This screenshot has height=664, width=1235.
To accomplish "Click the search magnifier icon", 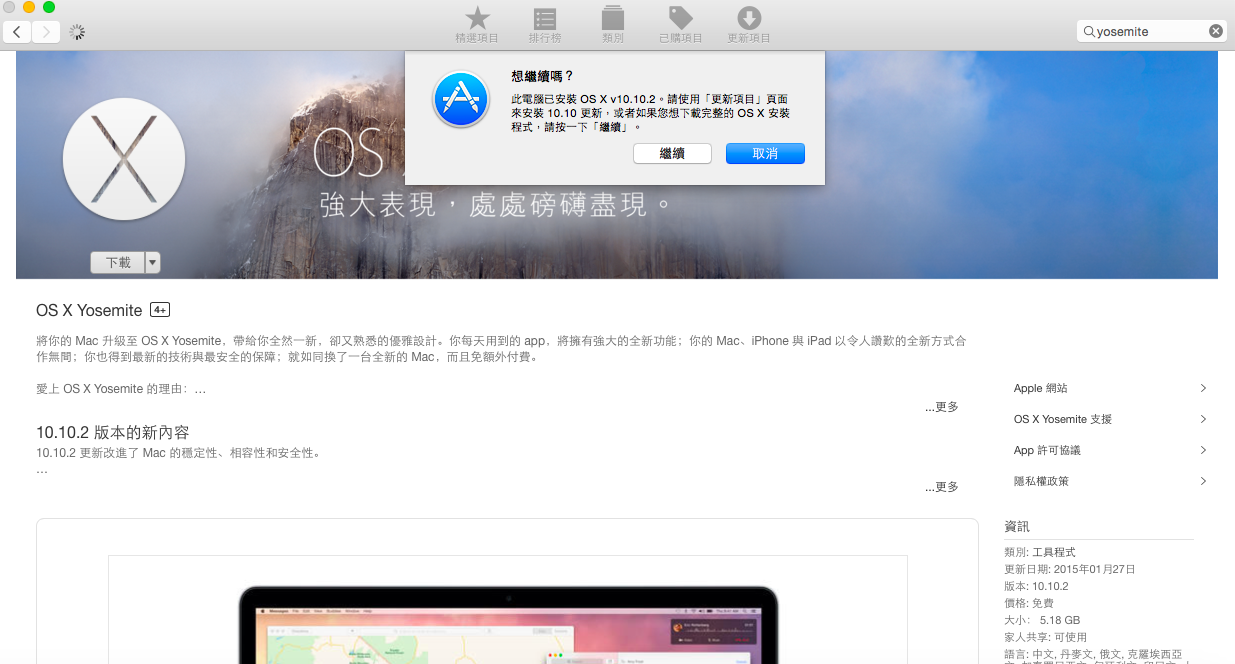I will [1089, 31].
